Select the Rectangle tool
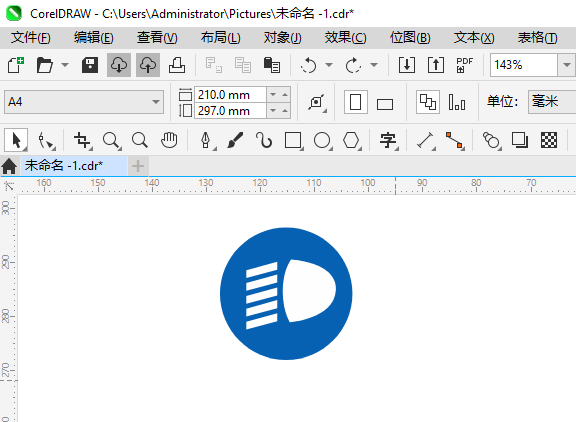This screenshot has width=576, height=422. (294, 140)
